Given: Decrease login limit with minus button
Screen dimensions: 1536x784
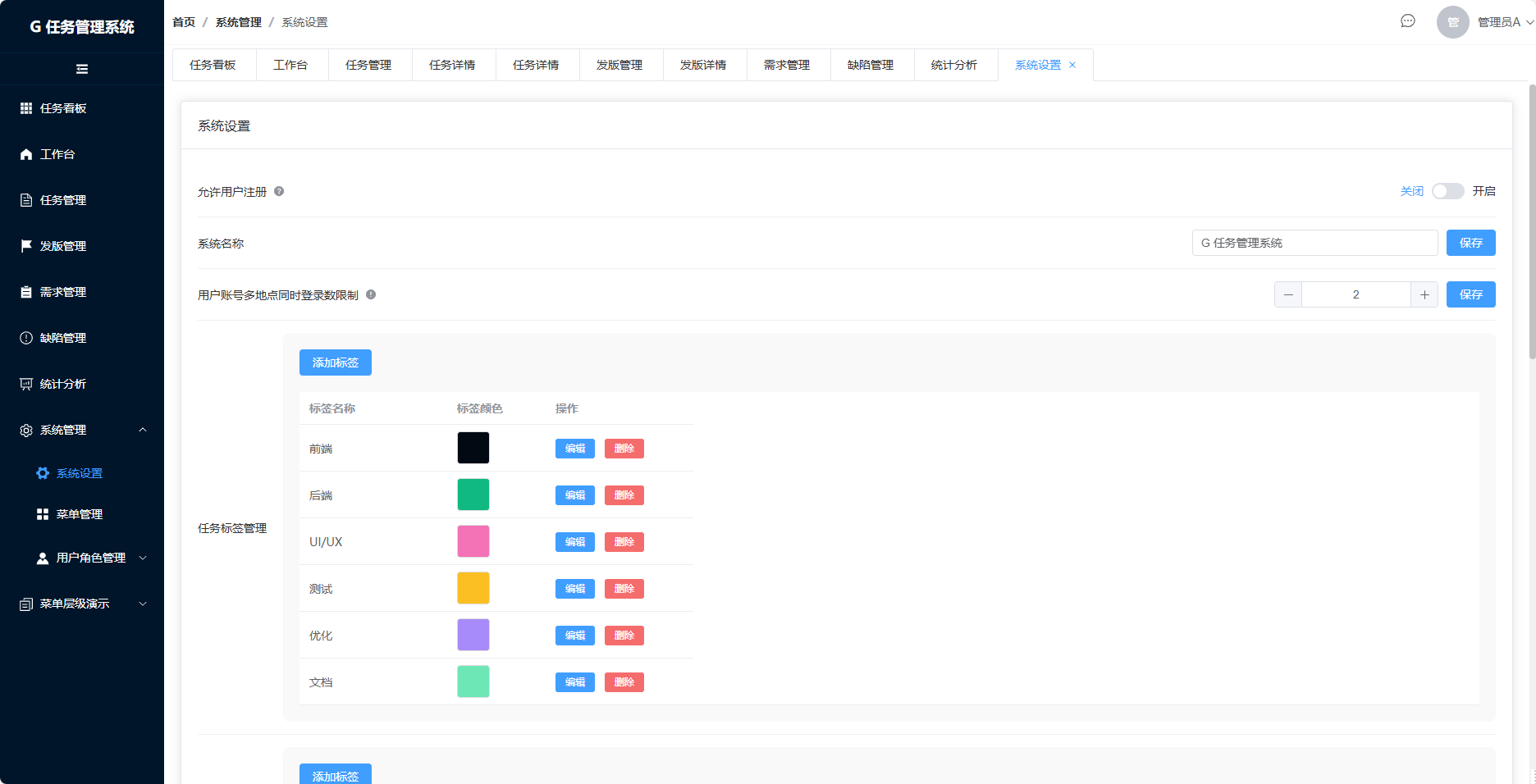Looking at the screenshot, I should coord(1288,294).
